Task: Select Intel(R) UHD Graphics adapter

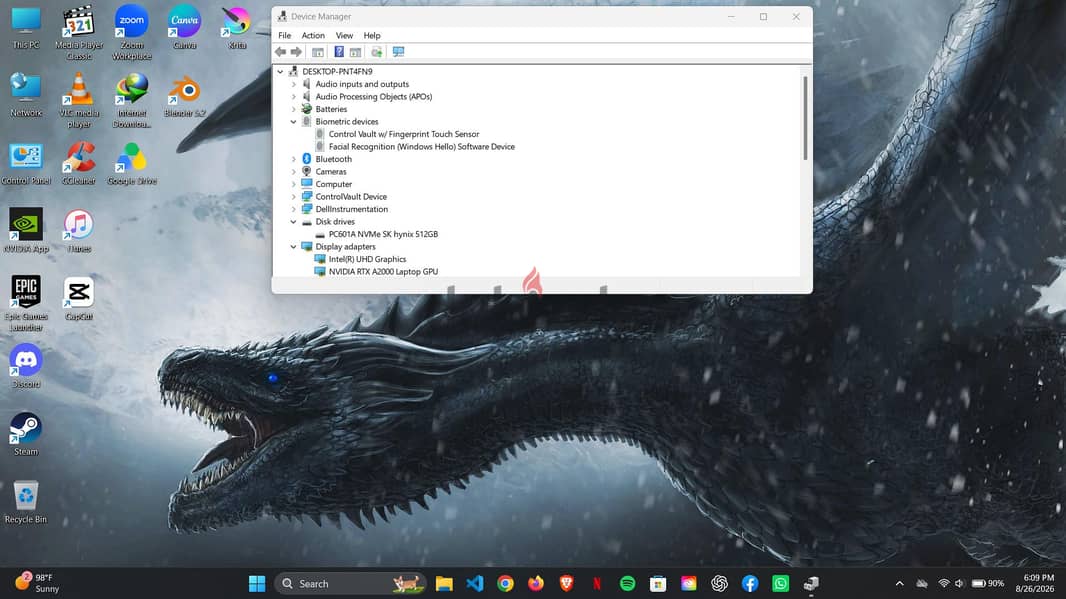Action: (367, 259)
